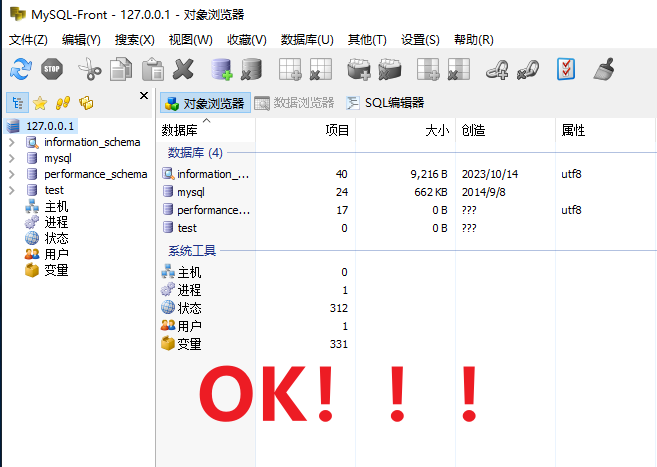Viewport: 657px width, 467px height.
Task: Expand the mysql tree node
Action: 12,158
